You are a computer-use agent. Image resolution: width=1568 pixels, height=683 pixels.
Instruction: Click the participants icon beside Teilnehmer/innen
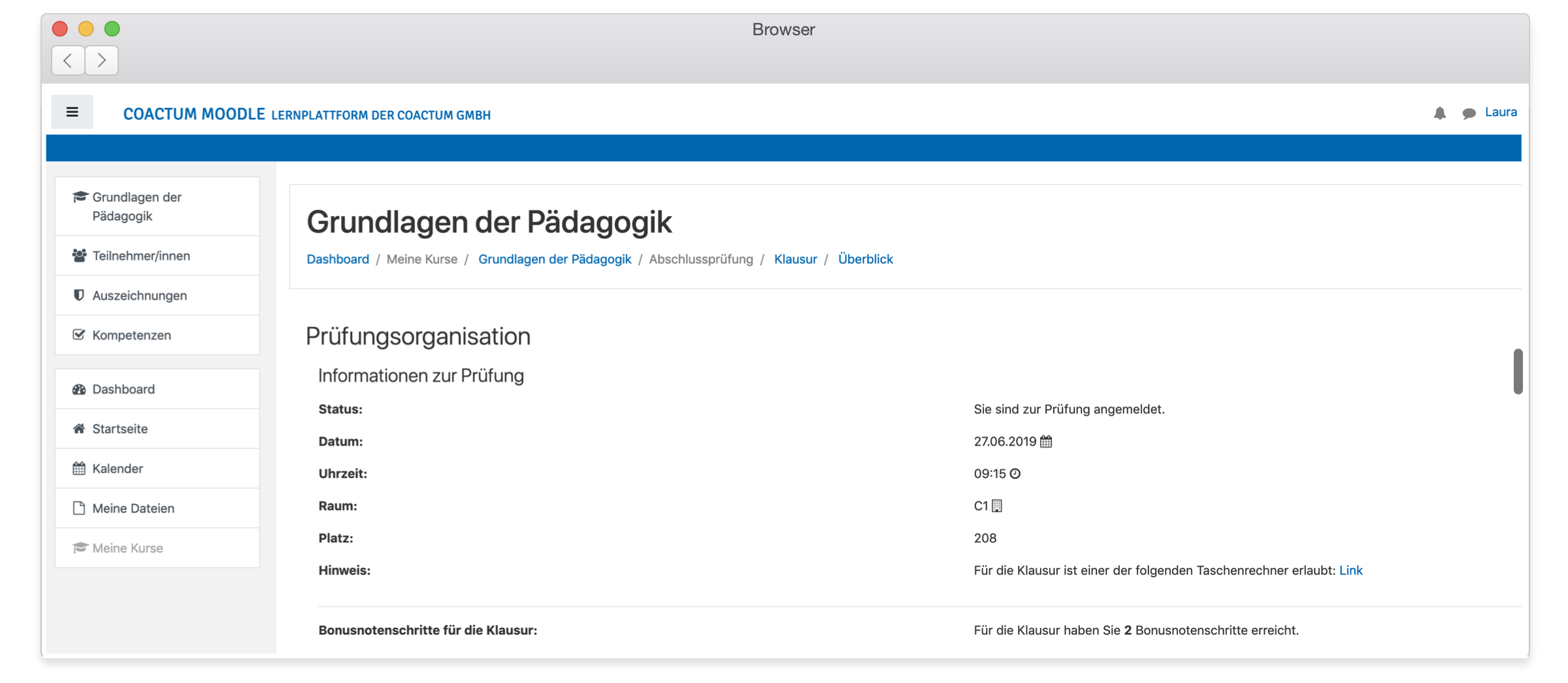[x=78, y=255]
